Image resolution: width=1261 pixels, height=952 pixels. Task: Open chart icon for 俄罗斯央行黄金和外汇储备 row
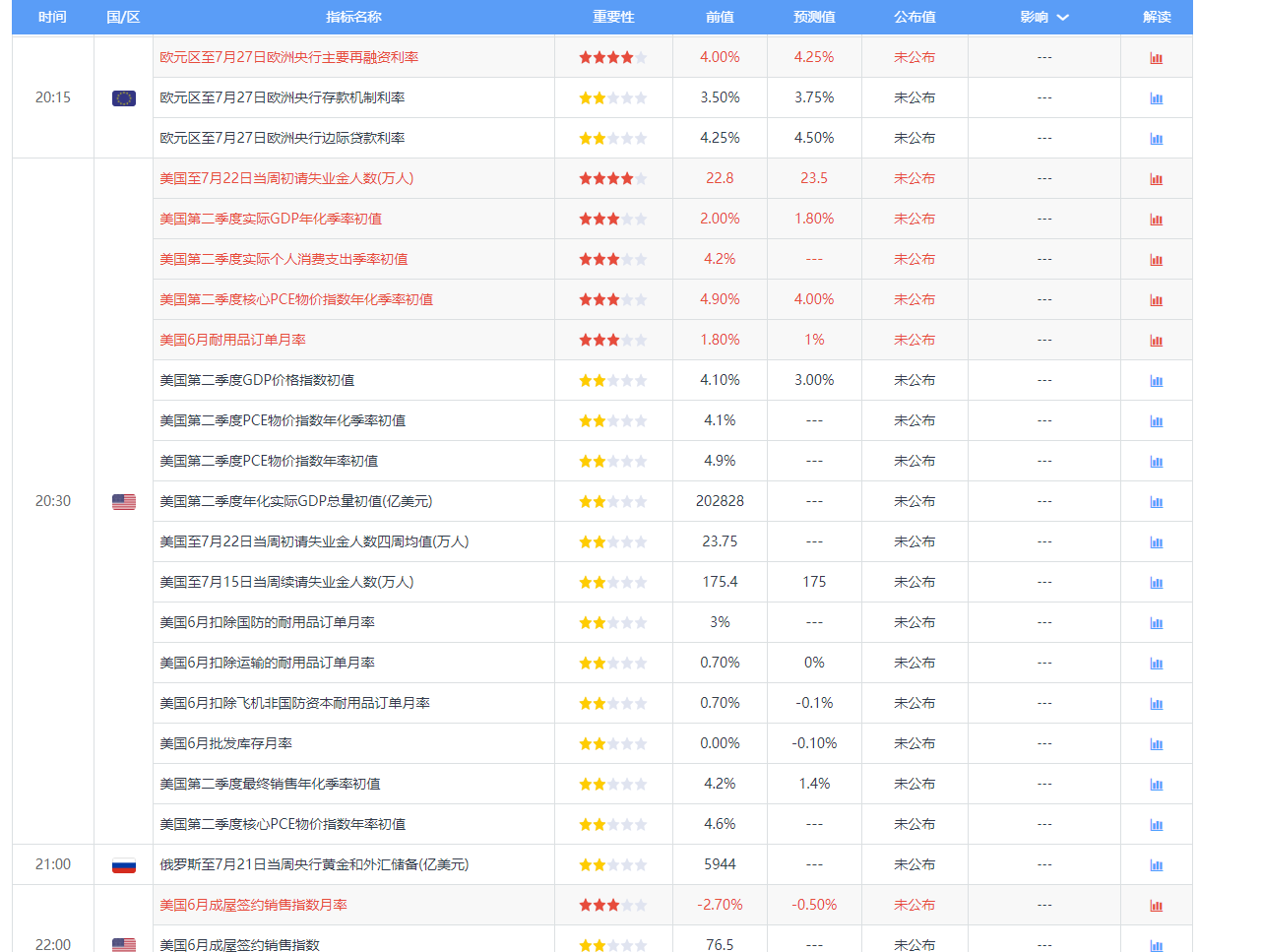1157,865
